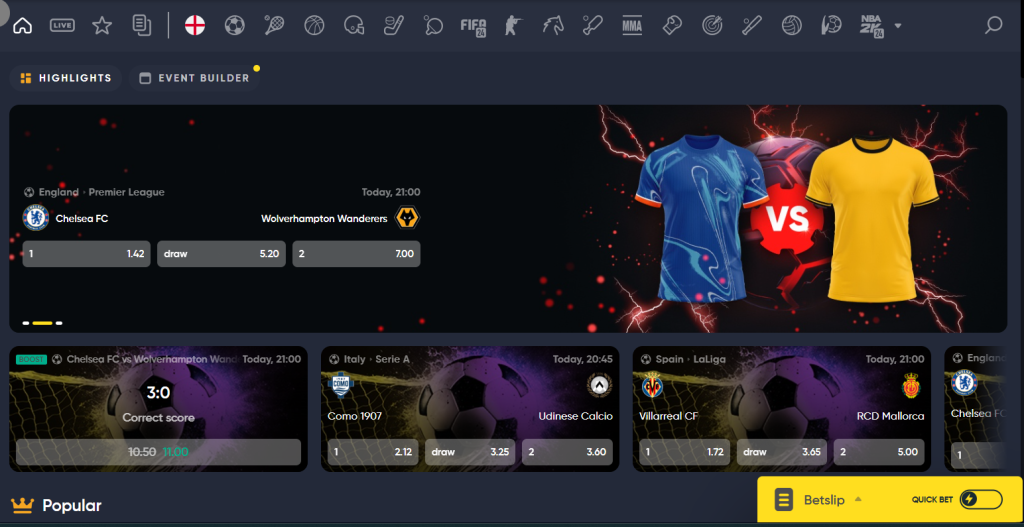Toggle the Quick Bet switch
1024x527 pixels.
coord(980,500)
